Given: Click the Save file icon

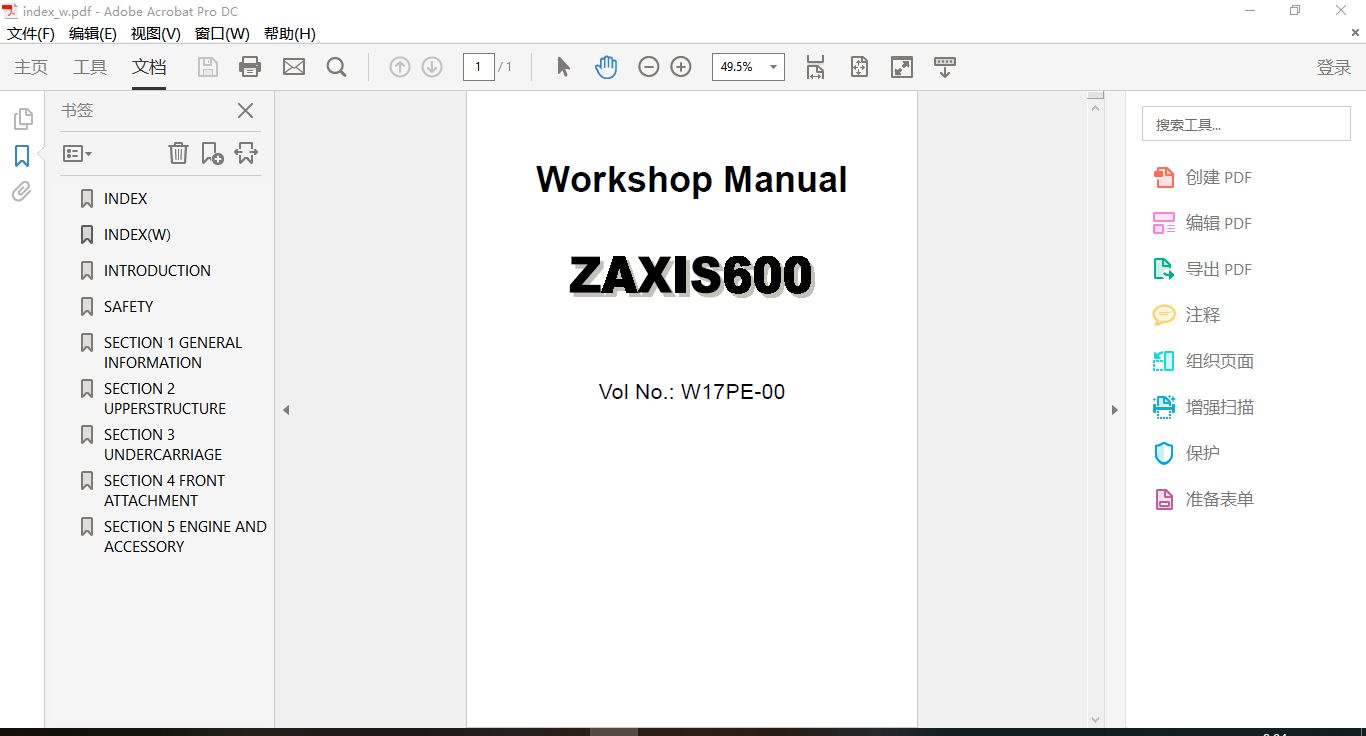Looking at the screenshot, I should pos(208,67).
